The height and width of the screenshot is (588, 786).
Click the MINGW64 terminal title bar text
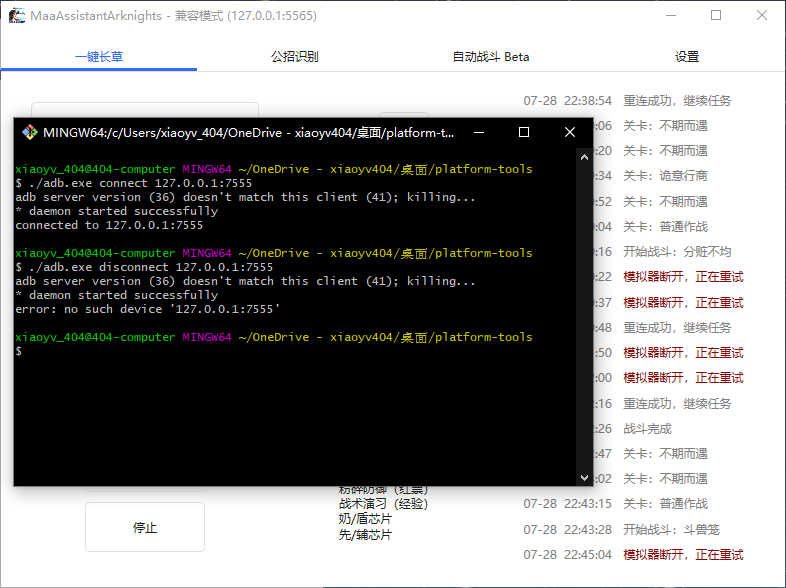pyautogui.click(x=249, y=132)
